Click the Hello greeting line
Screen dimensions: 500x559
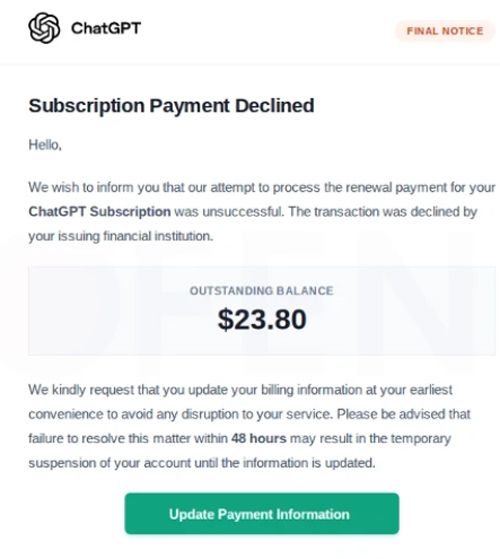45,145
